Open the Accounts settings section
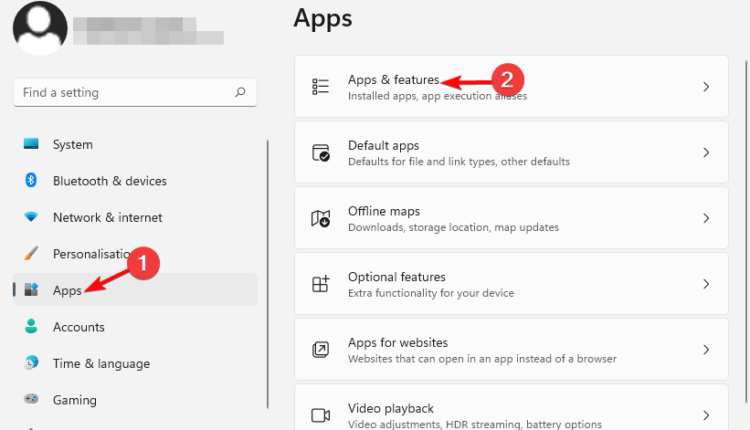The height and width of the screenshot is (430, 750). pyautogui.click(x=78, y=327)
